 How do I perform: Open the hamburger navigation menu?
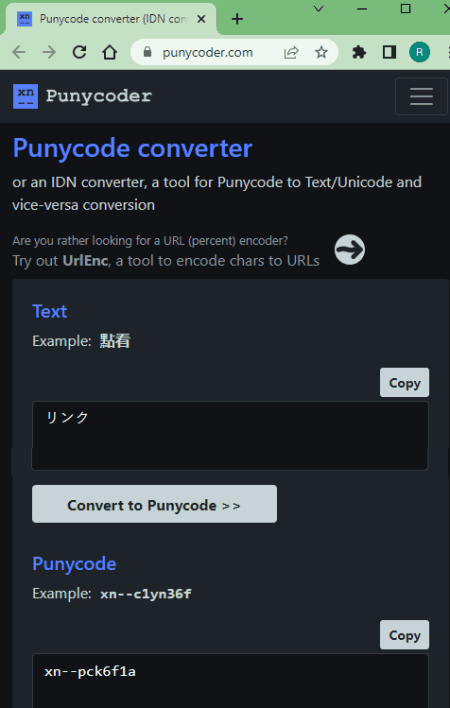[x=421, y=96]
